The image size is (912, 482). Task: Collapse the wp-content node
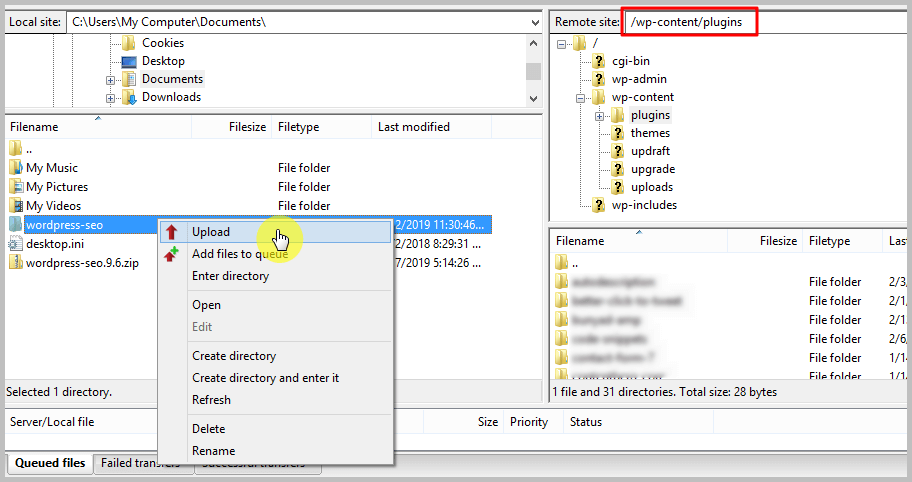click(x=580, y=98)
